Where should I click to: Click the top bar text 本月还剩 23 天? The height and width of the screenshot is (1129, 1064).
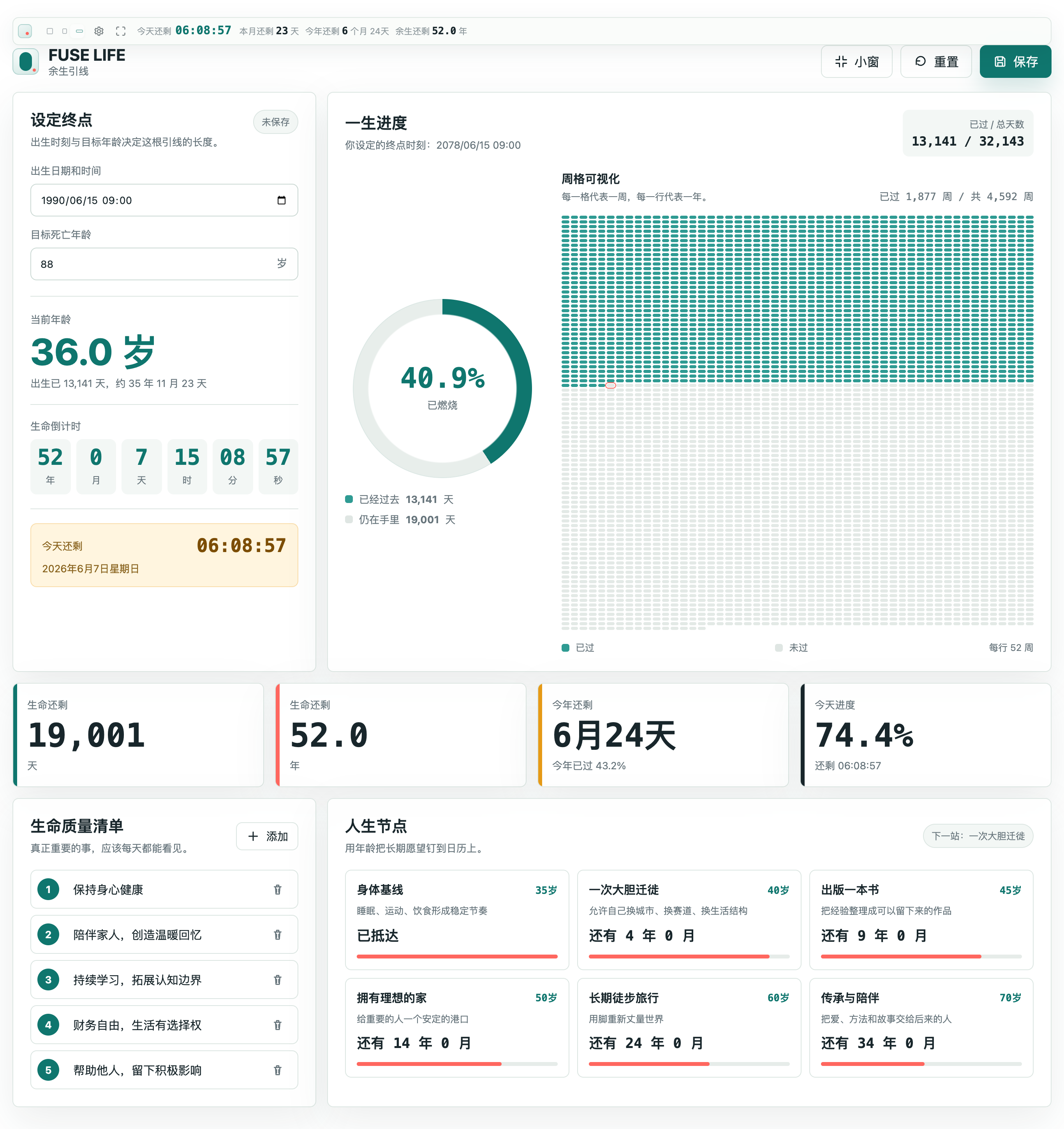coord(269,31)
